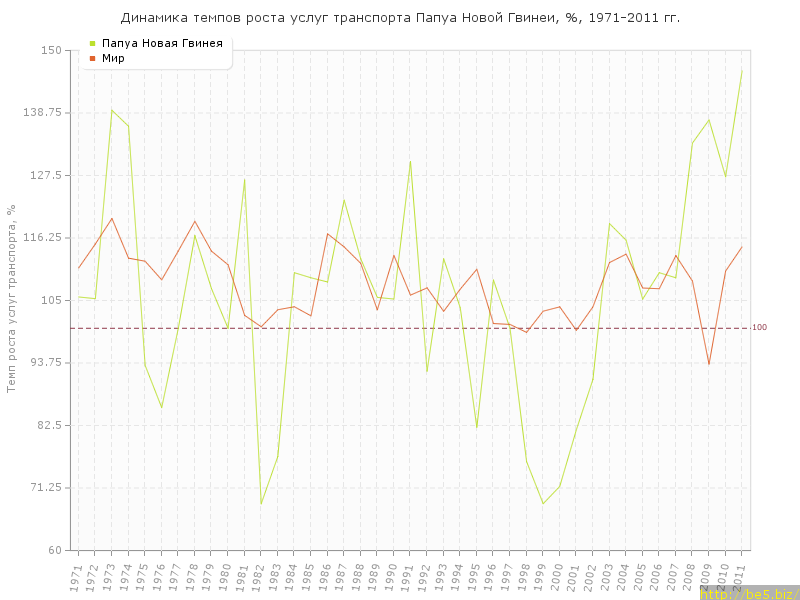
Task: Open the be5.biz watermark link
Action: pos(749,594)
